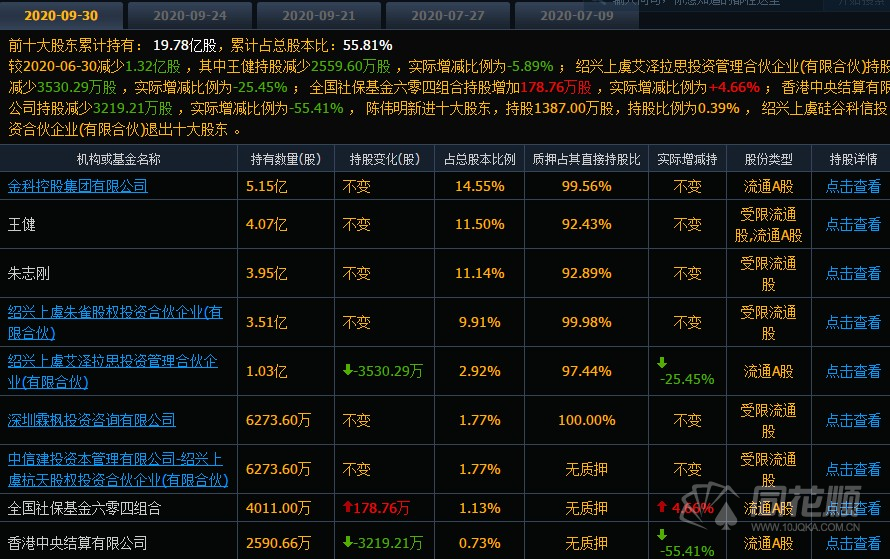Screen dimensions: 890x559
Task: Click the 100.00% pledge ratio
Action: click(586, 420)
